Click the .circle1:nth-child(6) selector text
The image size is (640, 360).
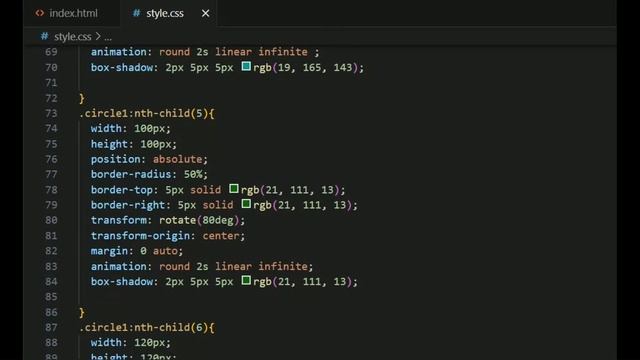(x=147, y=327)
